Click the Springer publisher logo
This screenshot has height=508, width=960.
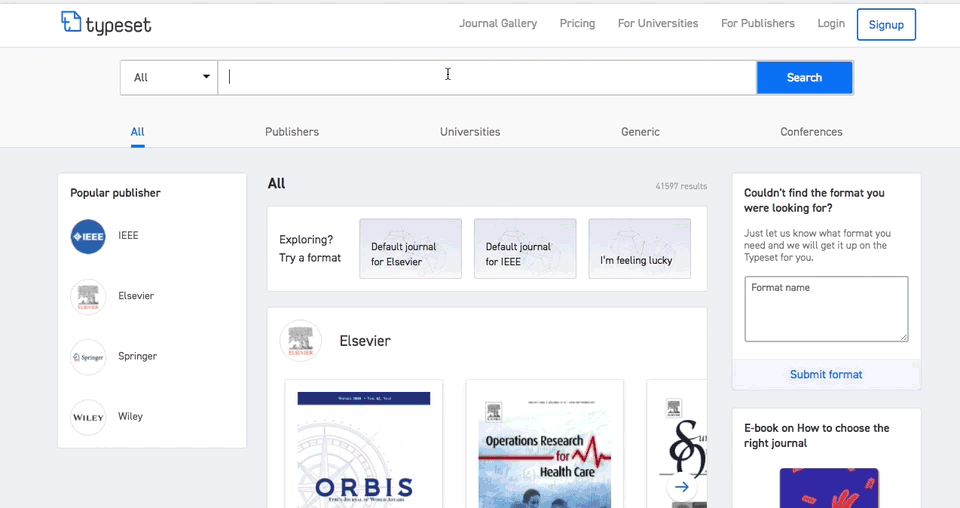click(x=88, y=357)
